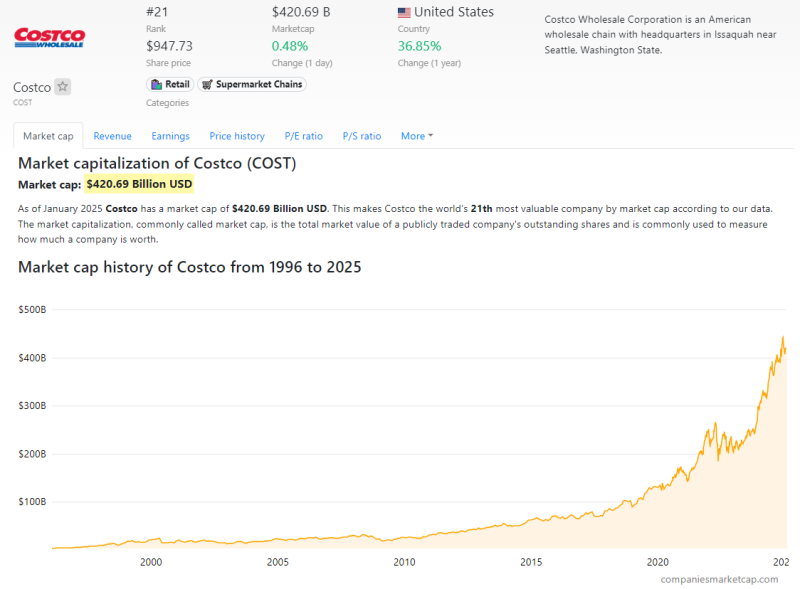This screenshot has width=800, height=589.
Task: Click the chart peak near 2025
Action: click(x=782, y=338)
